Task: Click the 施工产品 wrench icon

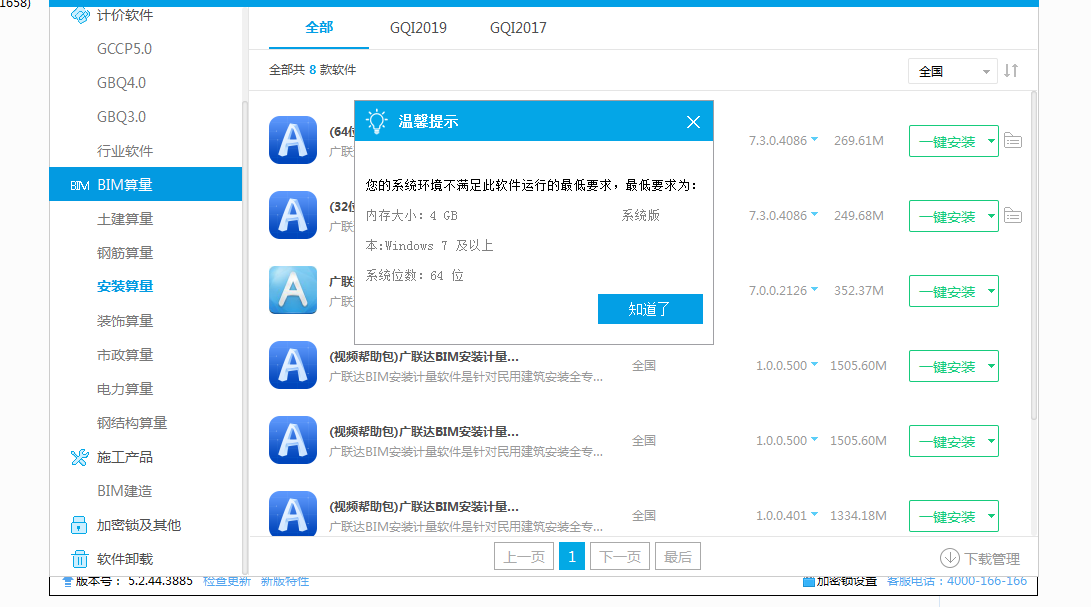Action: (80, 457)
